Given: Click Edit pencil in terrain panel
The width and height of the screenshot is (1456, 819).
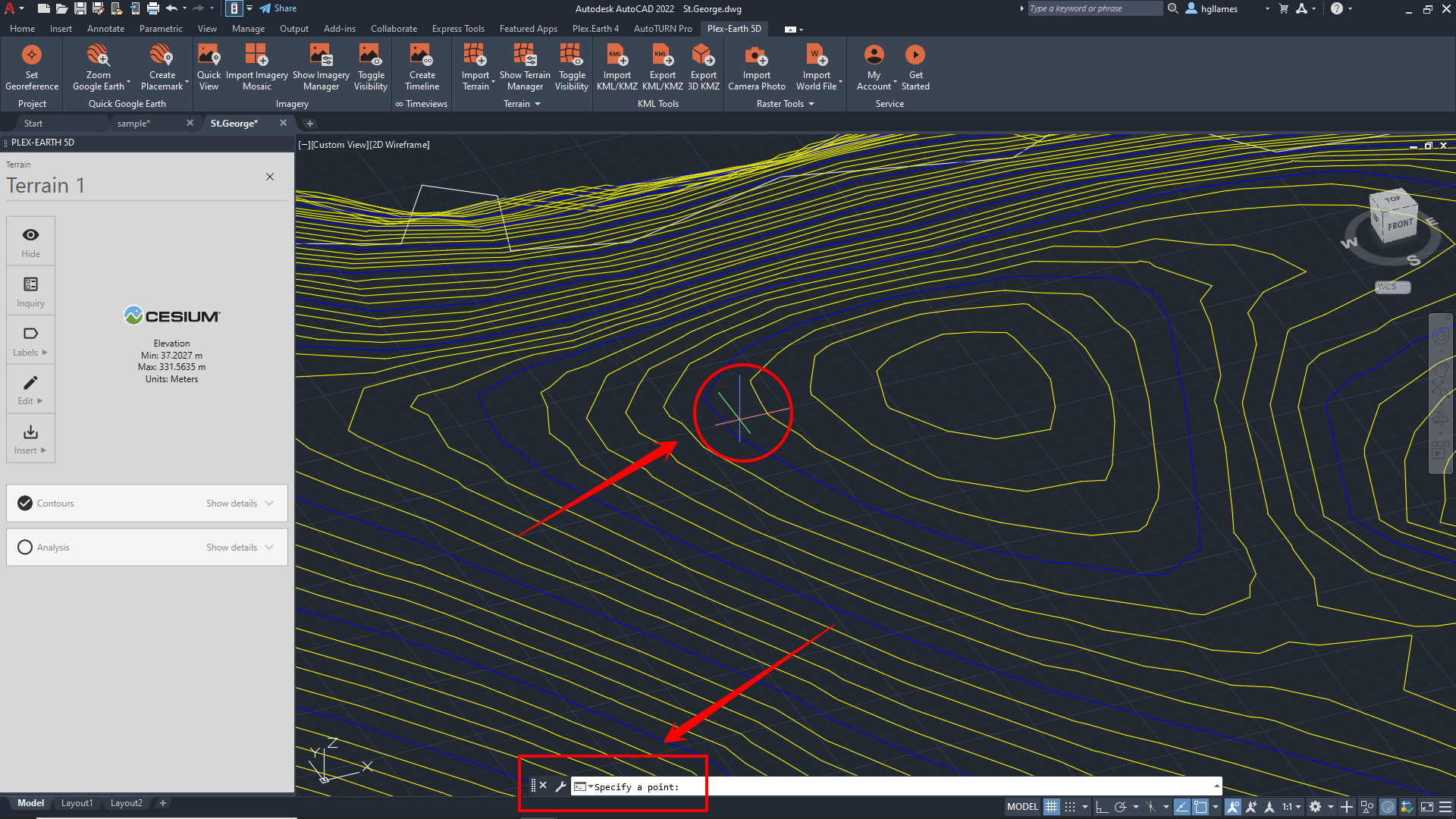Looking at the screenshot, I should tap(31, 389).
